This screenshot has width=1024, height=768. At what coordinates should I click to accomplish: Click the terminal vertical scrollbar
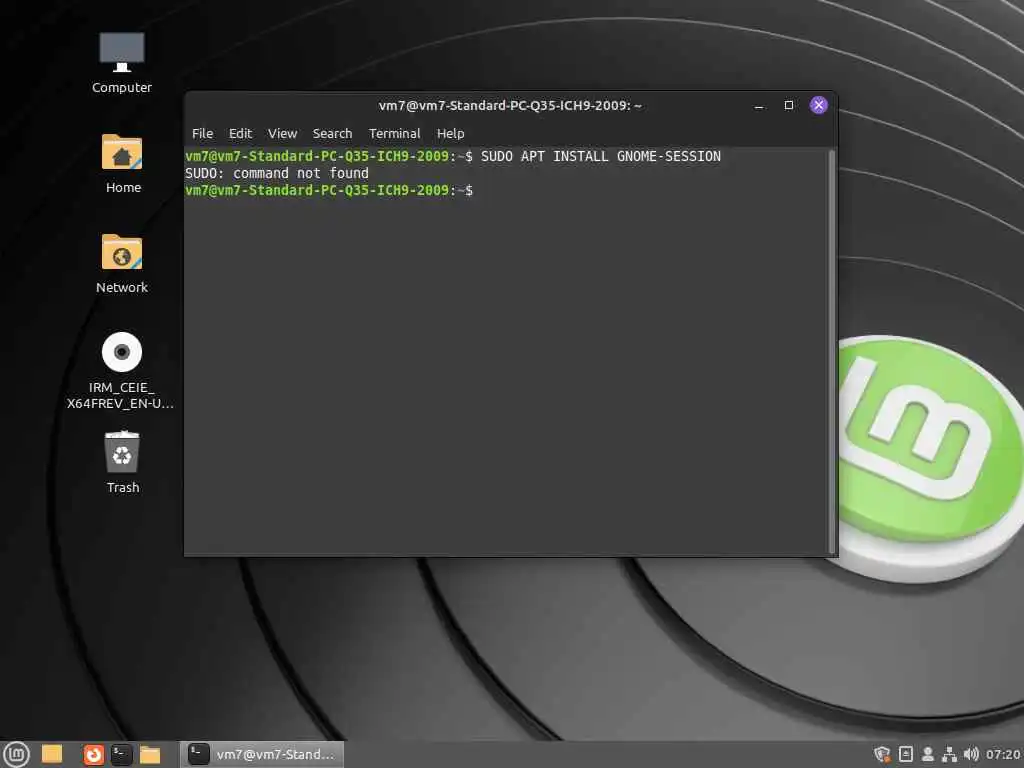pyautogui.click(x=831, y=351)
